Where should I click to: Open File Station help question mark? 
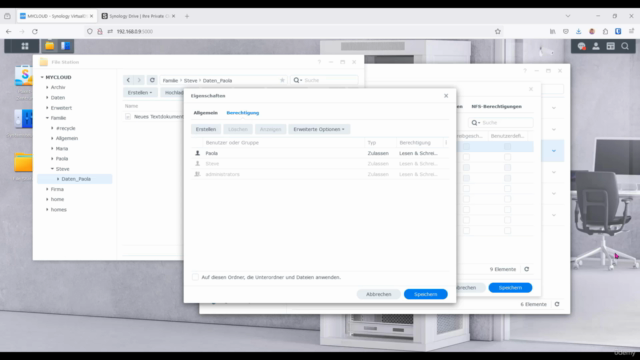(x=319, y=62)
